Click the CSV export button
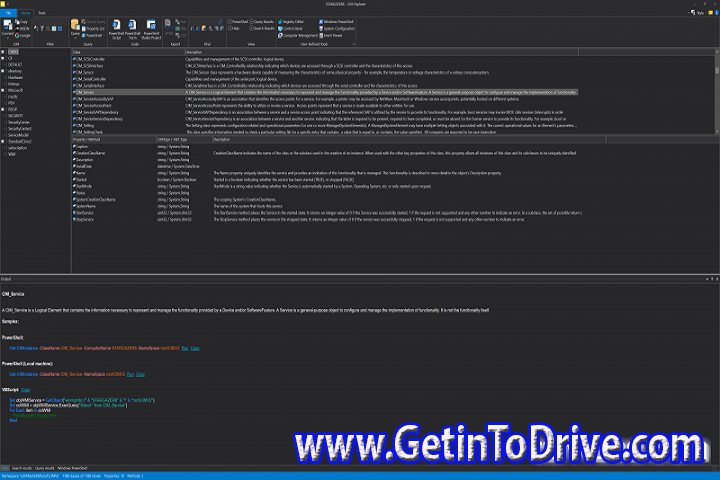The image size is (720, 480). [x=180, y=35]
